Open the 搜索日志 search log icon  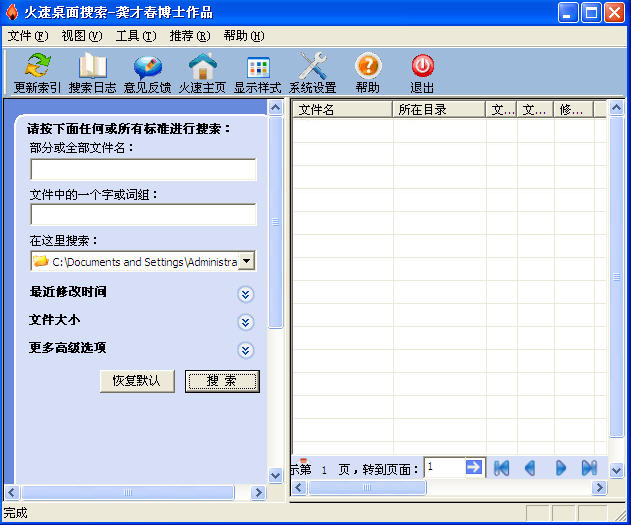[x=93, y=67]
